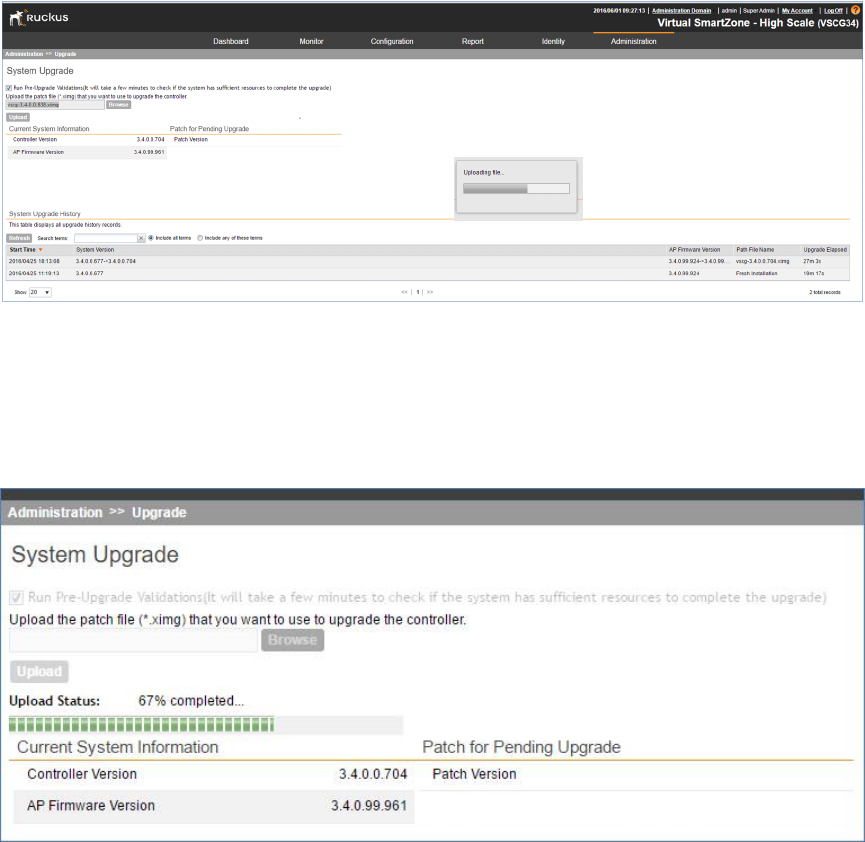
Task: Open the Show 20 rows dropdown
Action: (40, 292)
